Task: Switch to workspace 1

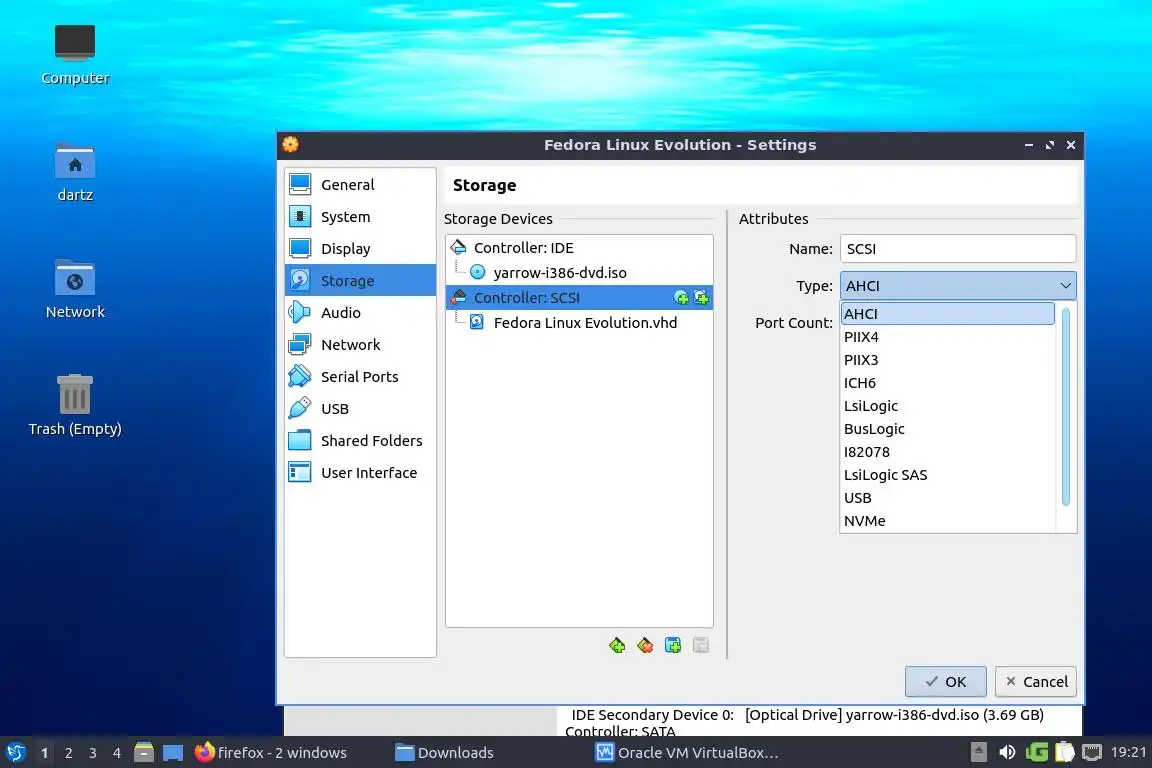Action: (x=45, y=753)
